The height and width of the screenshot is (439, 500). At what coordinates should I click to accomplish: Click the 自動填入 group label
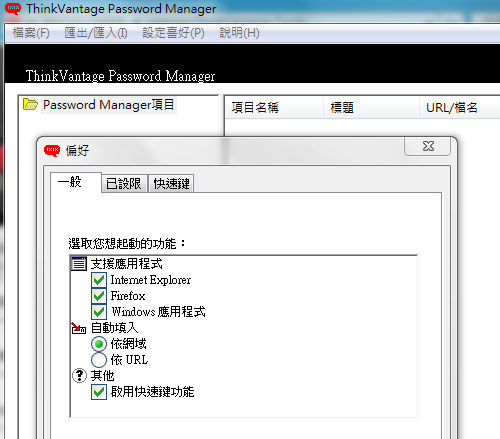coord(115,328)
